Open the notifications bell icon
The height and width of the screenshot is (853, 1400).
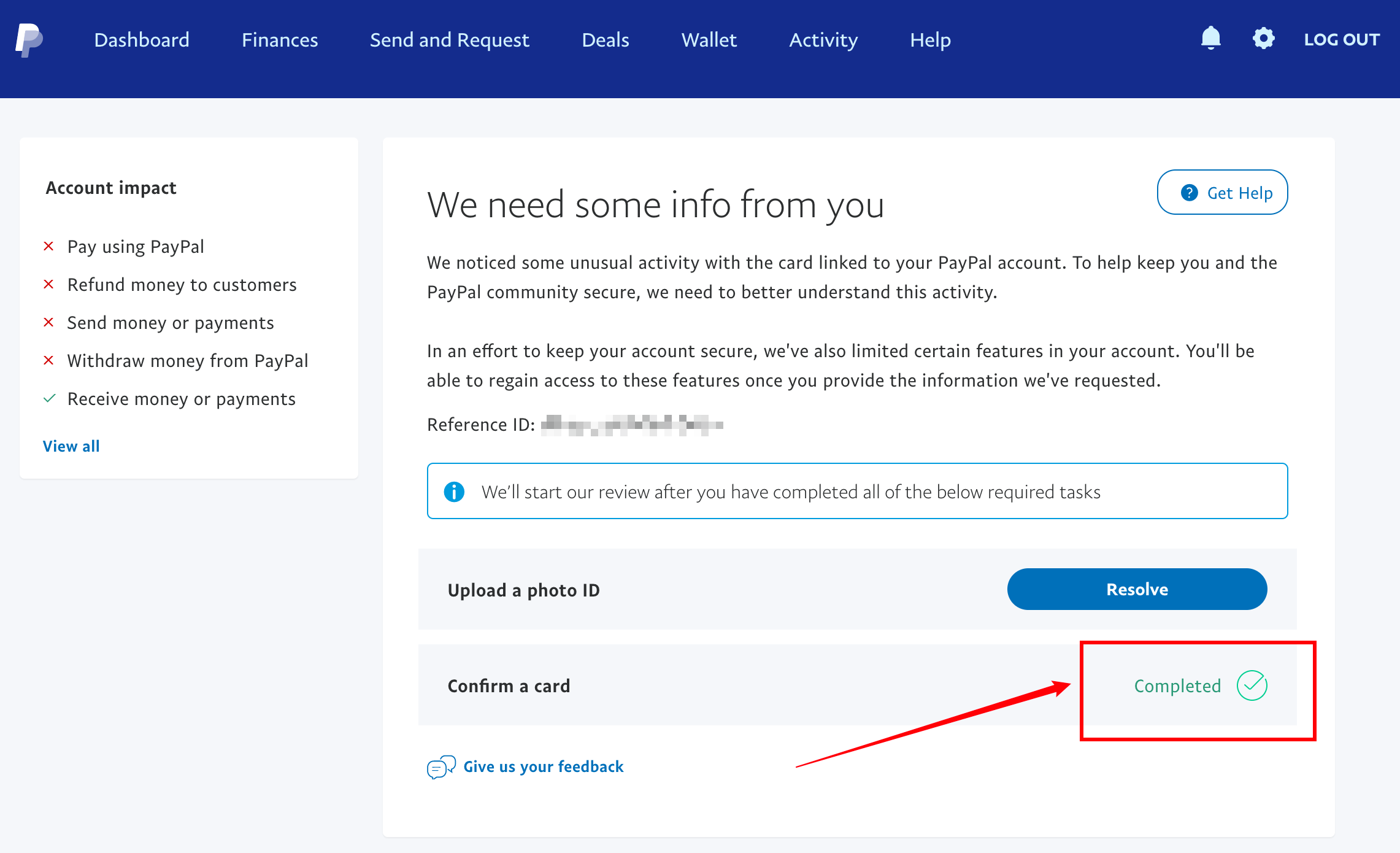point(1210,39)
